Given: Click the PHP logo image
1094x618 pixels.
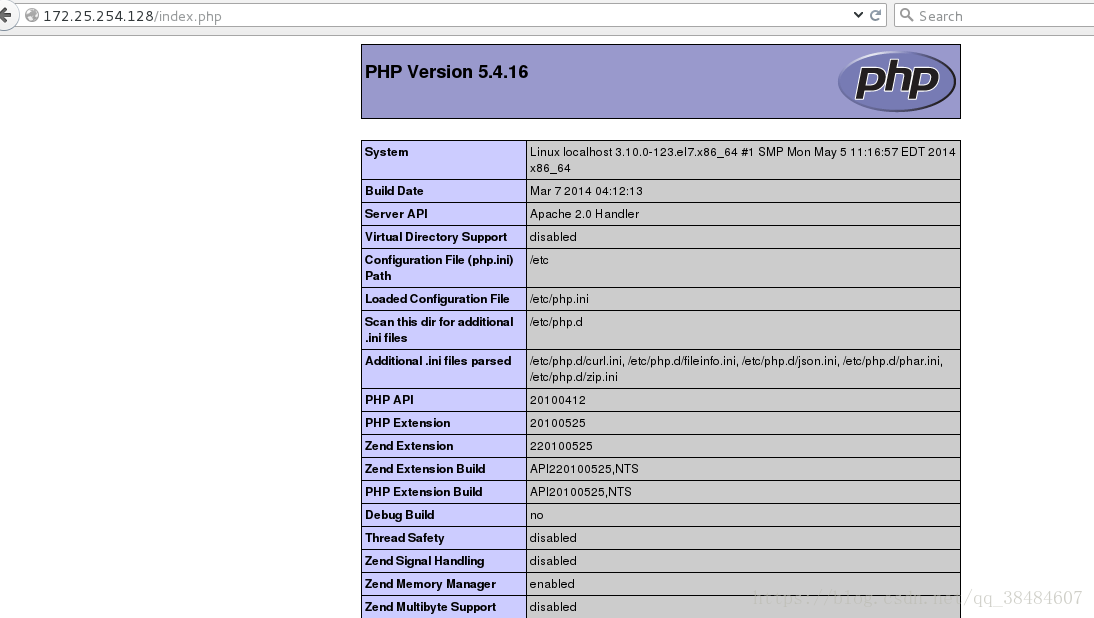Looking at the screenshot, I should 897,82.
